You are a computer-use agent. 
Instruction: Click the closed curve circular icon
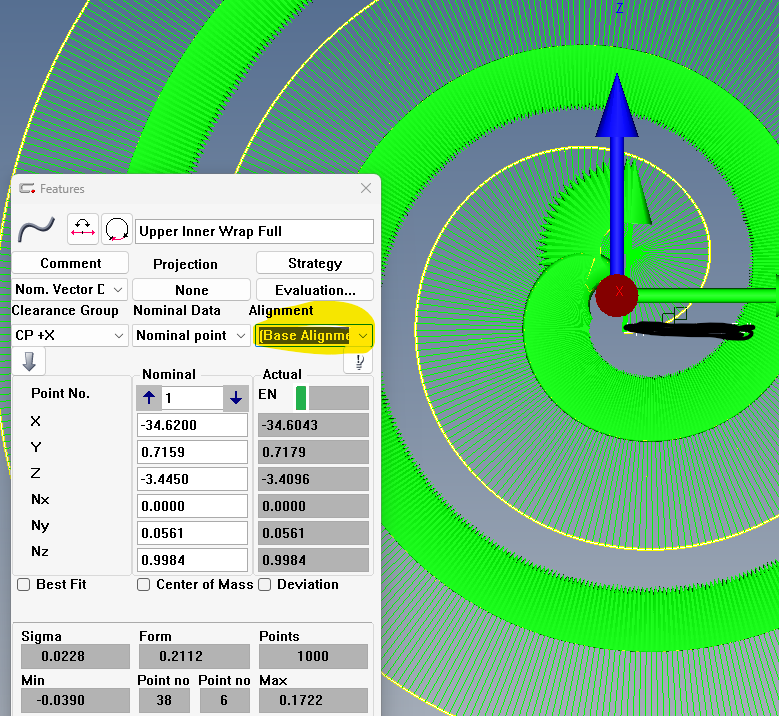pos(117,230)
